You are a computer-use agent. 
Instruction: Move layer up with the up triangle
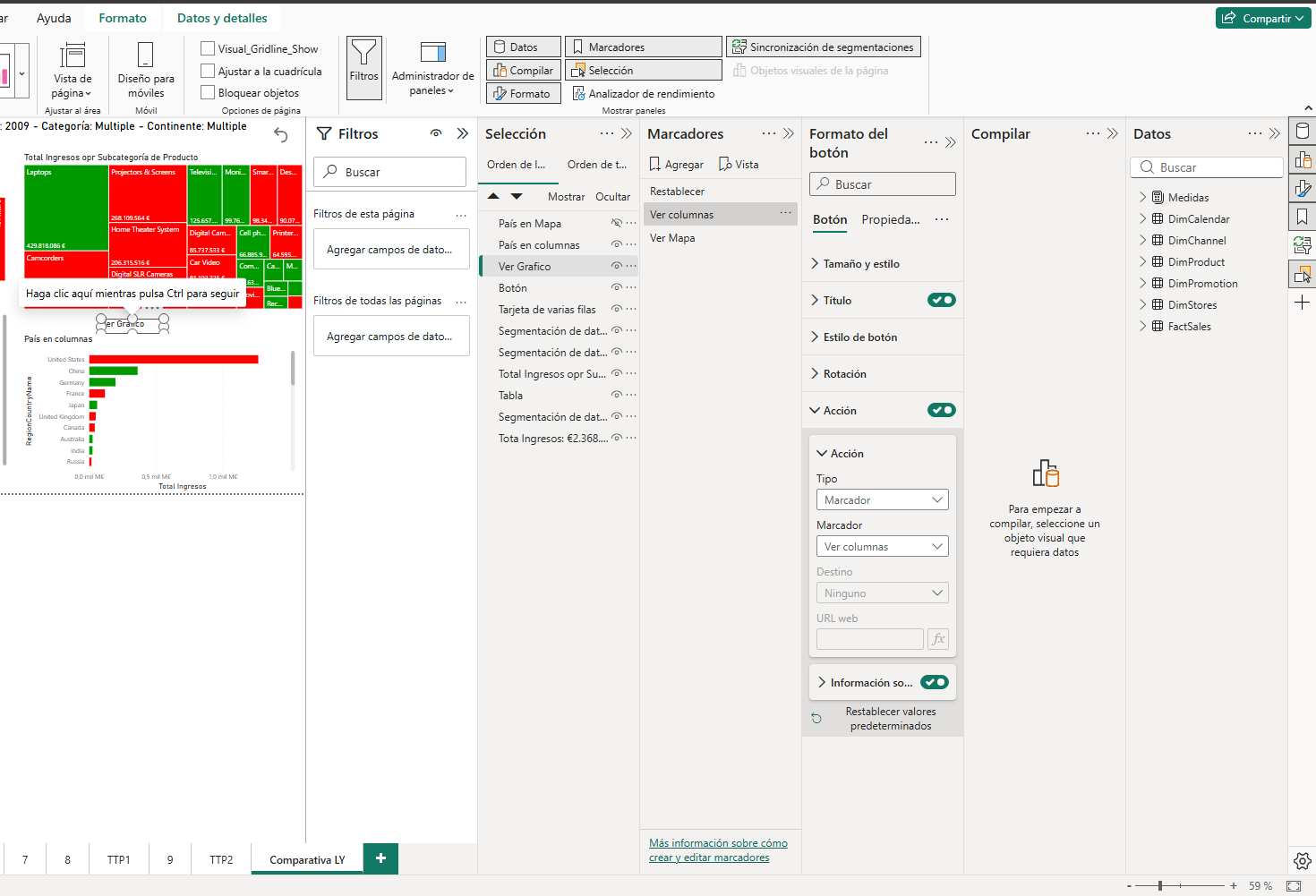[x=493, y=196]
